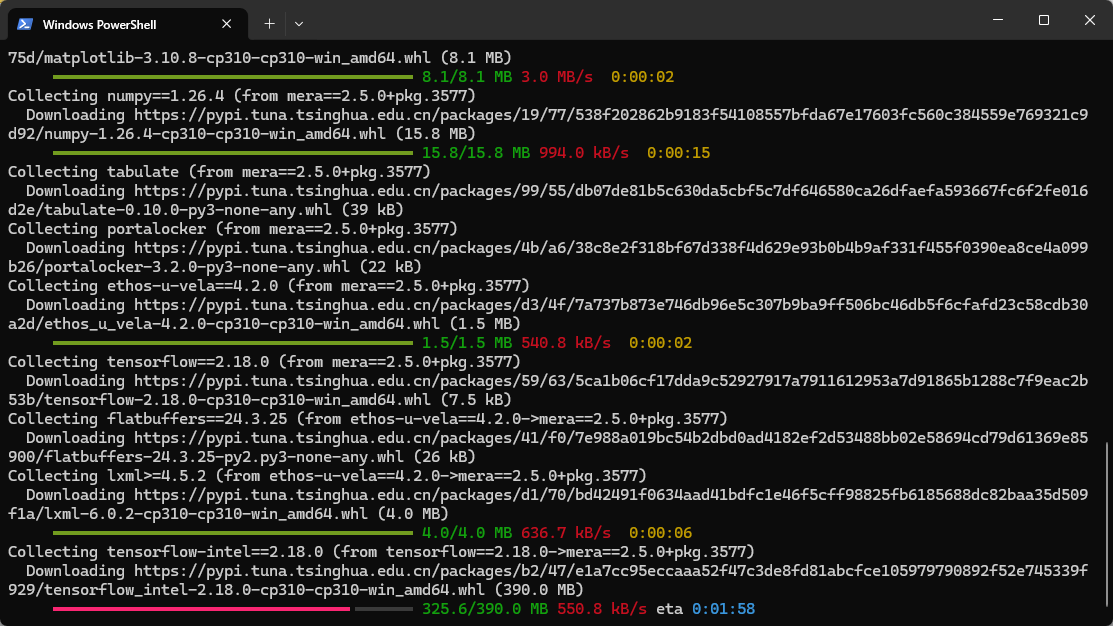Click the tabulate download URL line
Screen dimensions: 1113x626
coord(556,191)
